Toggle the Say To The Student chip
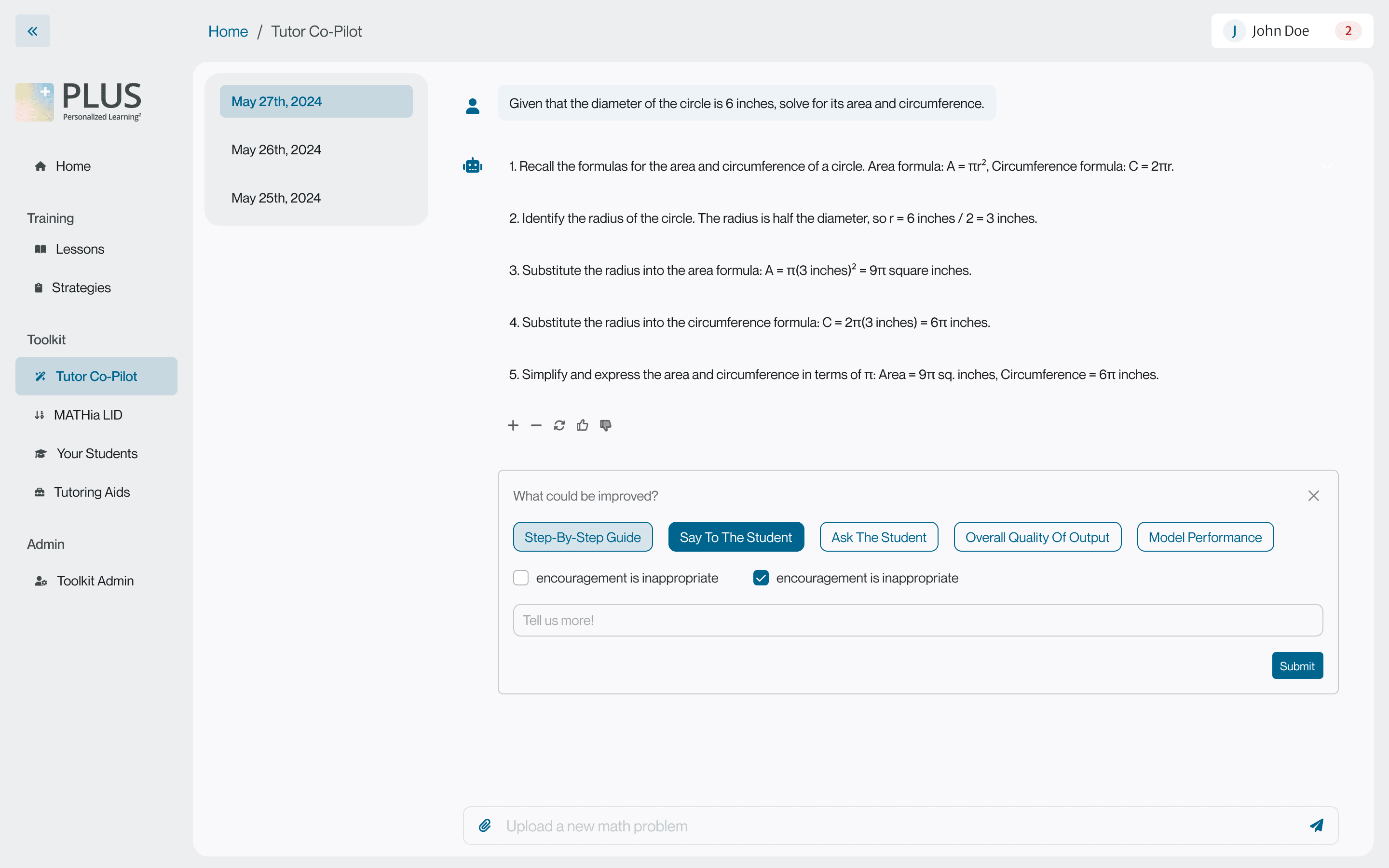This screenshot has width=1389, height=868. tap(735, 537)
